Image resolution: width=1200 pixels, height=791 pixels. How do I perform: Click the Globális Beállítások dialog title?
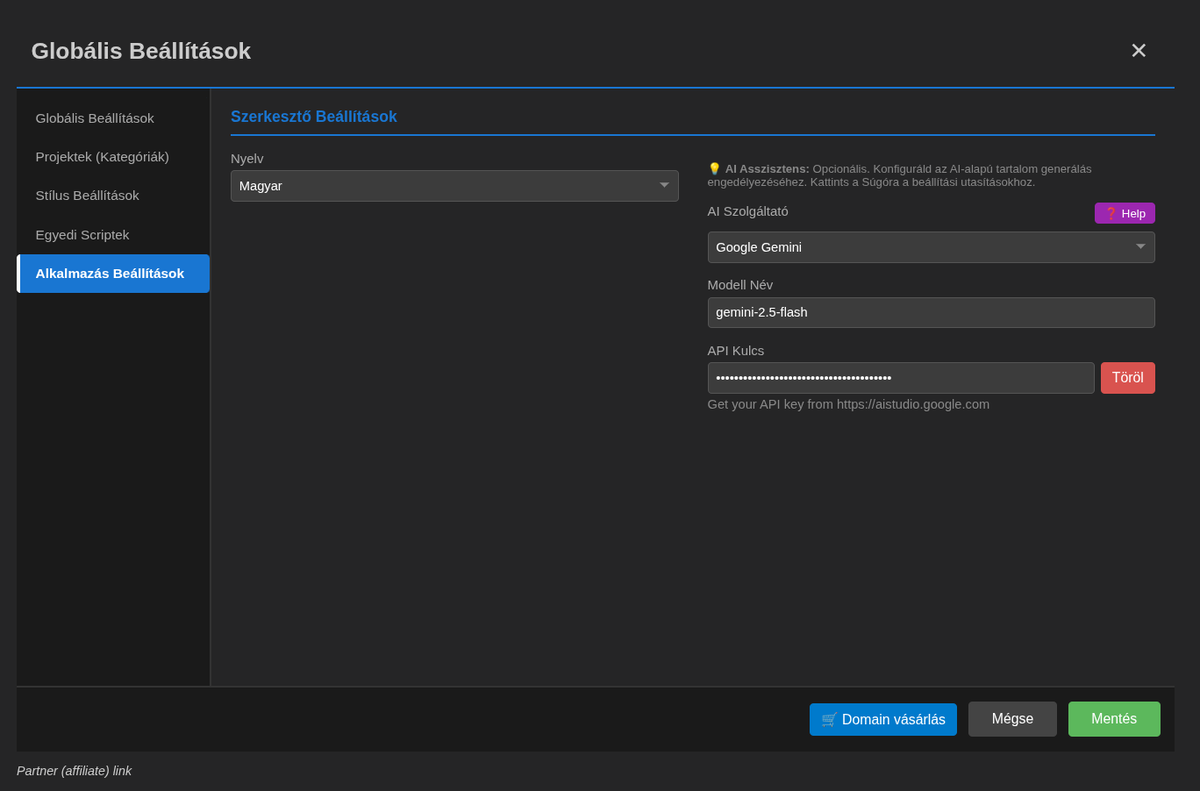[141, 51]
